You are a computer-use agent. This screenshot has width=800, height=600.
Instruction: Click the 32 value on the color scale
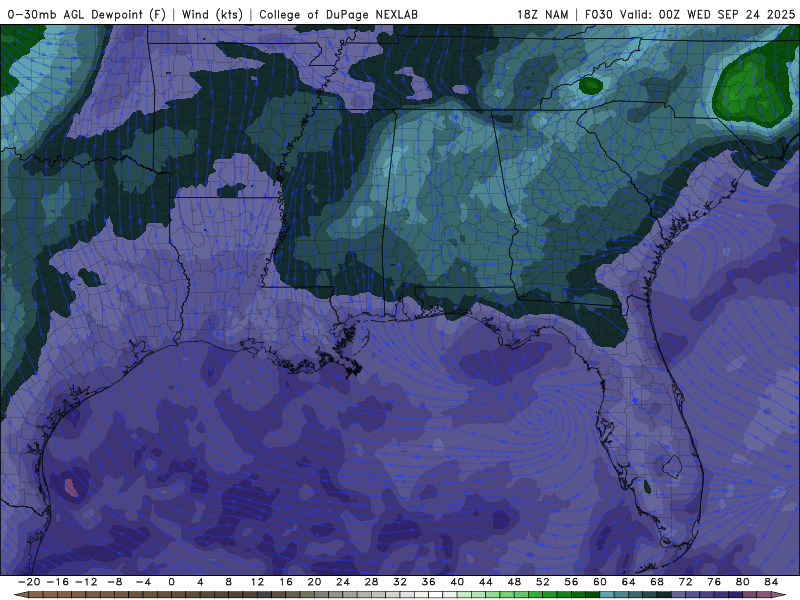click(400, 582)
